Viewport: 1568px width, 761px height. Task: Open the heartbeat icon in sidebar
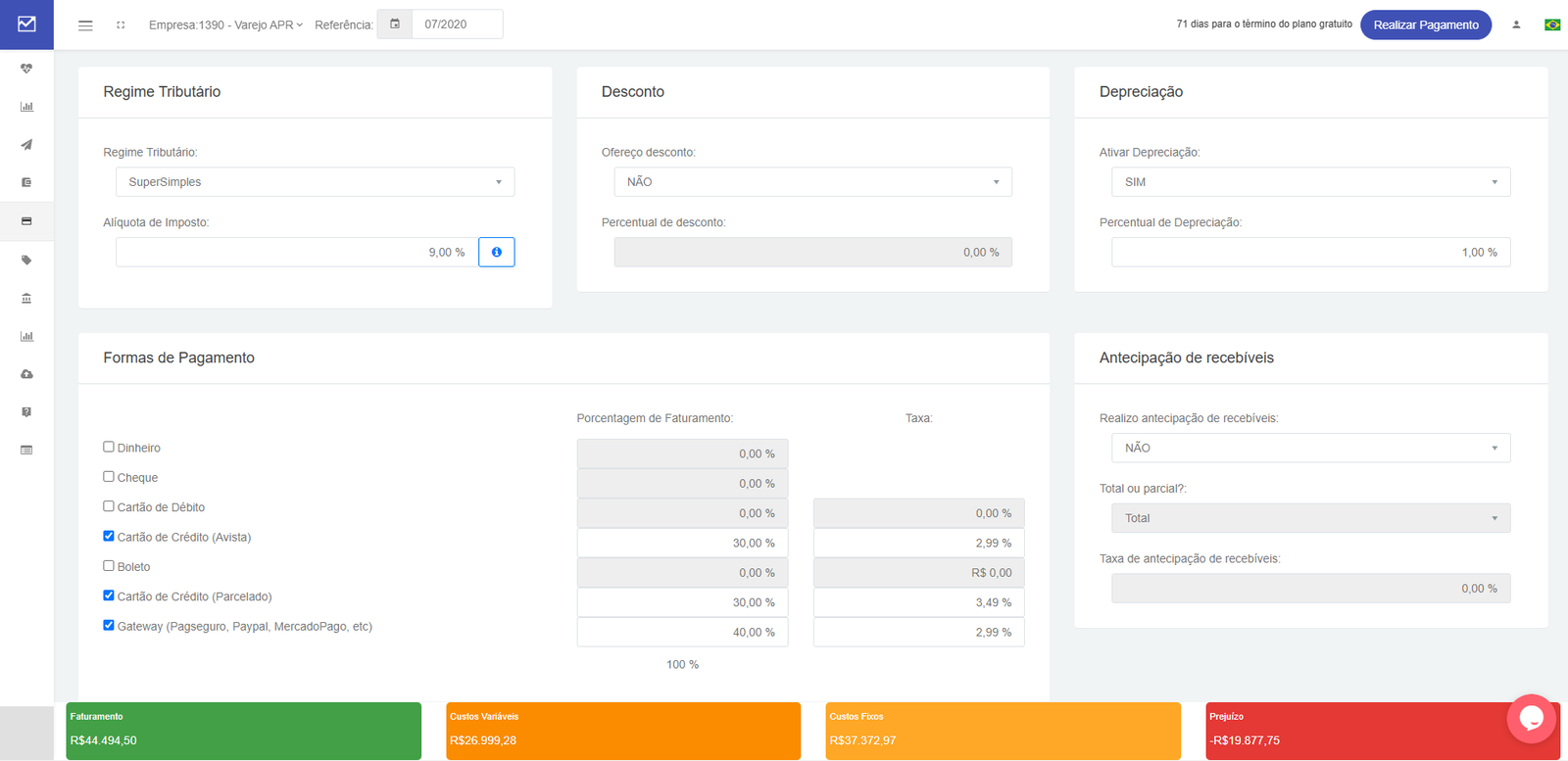click(26, 69)
